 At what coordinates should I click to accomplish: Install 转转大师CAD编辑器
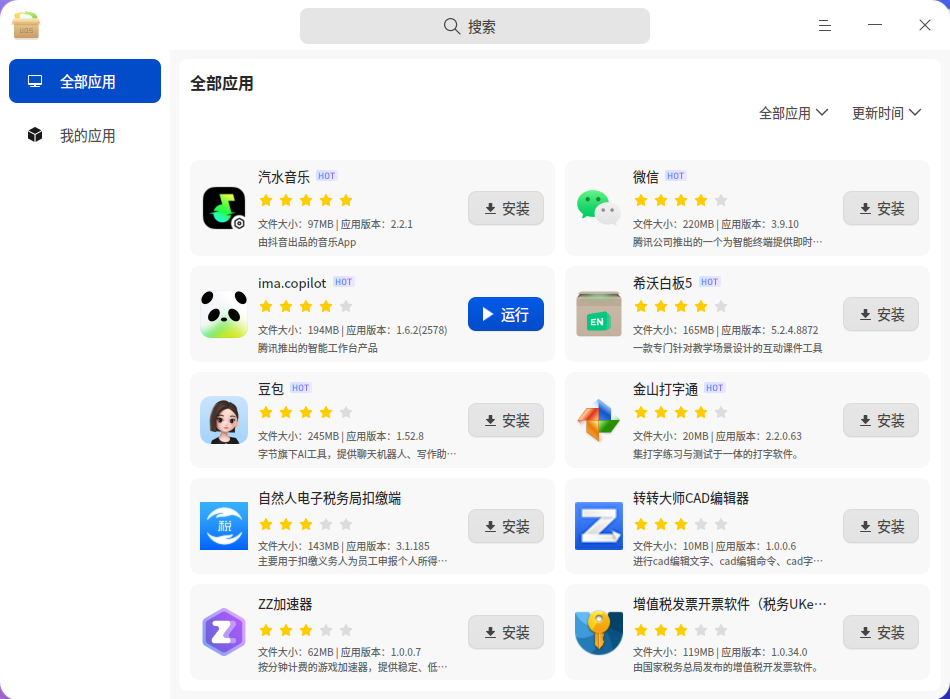[881, 526]
